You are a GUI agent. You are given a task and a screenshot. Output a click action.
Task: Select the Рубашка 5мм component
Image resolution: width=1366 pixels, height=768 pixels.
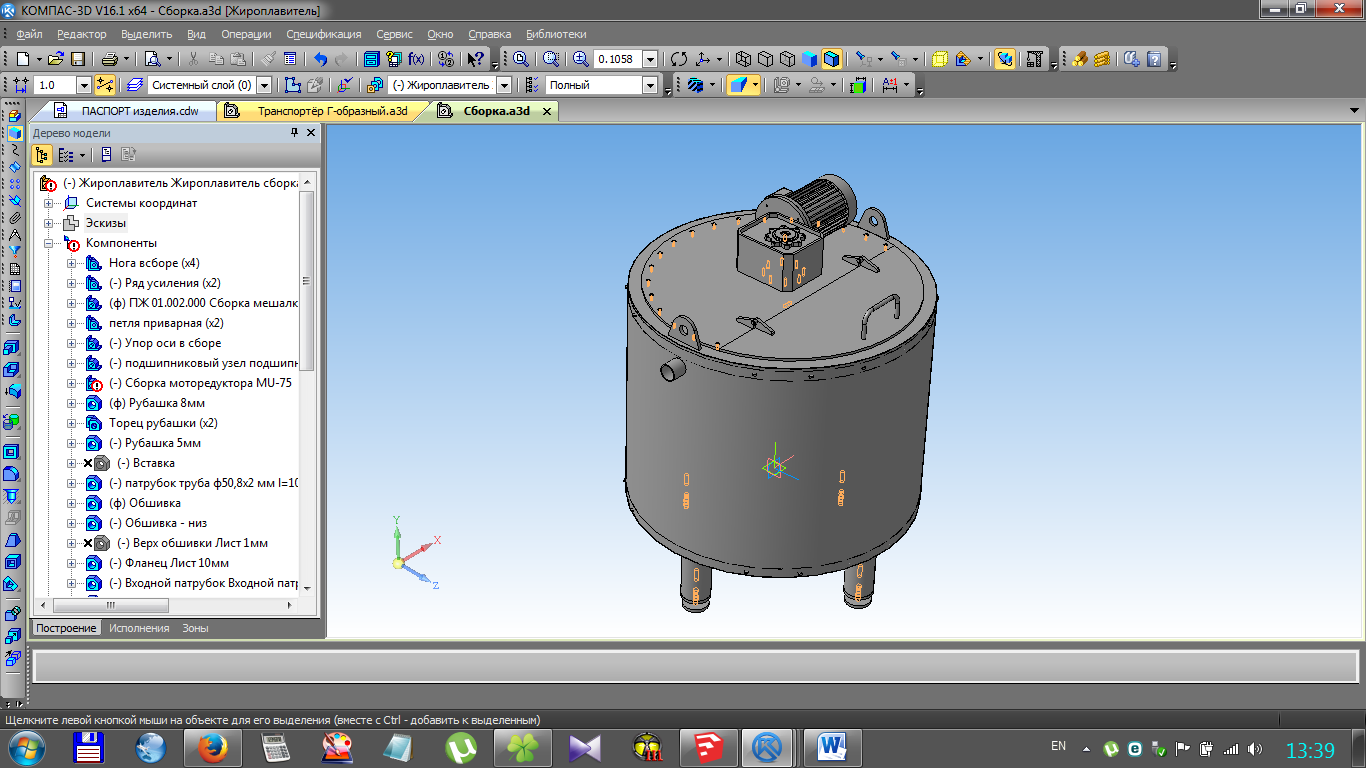[155, 443]
